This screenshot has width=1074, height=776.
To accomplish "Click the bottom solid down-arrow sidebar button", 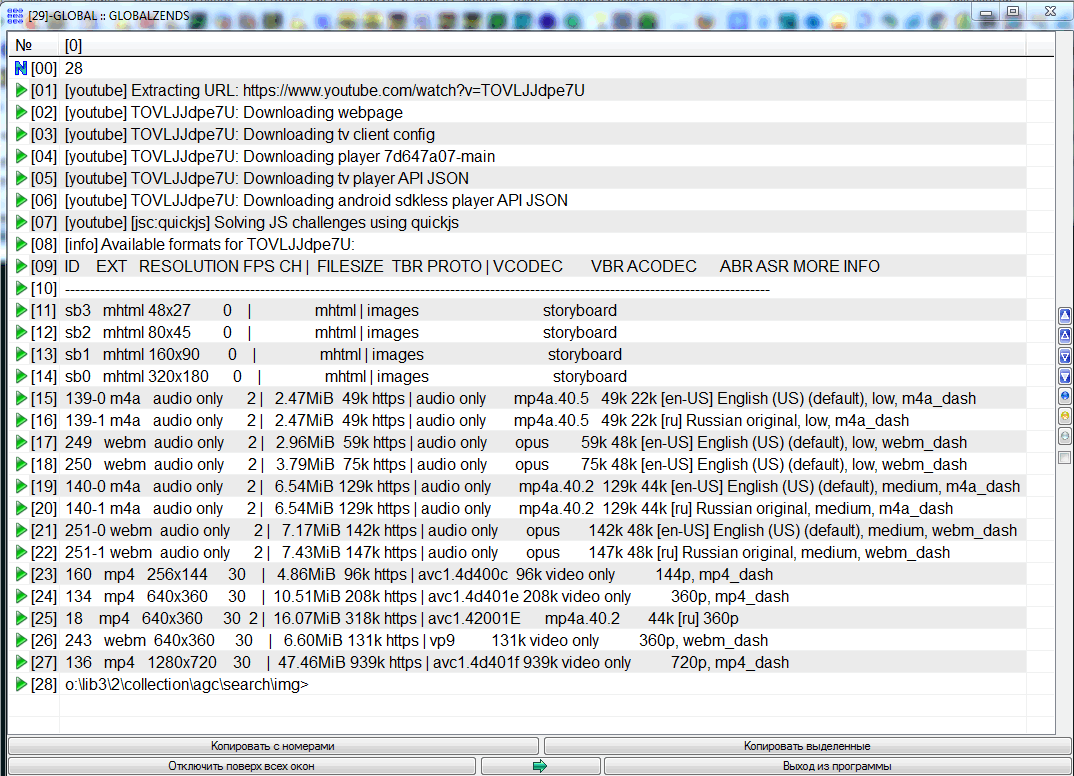I will click(x=1065, y=376).
